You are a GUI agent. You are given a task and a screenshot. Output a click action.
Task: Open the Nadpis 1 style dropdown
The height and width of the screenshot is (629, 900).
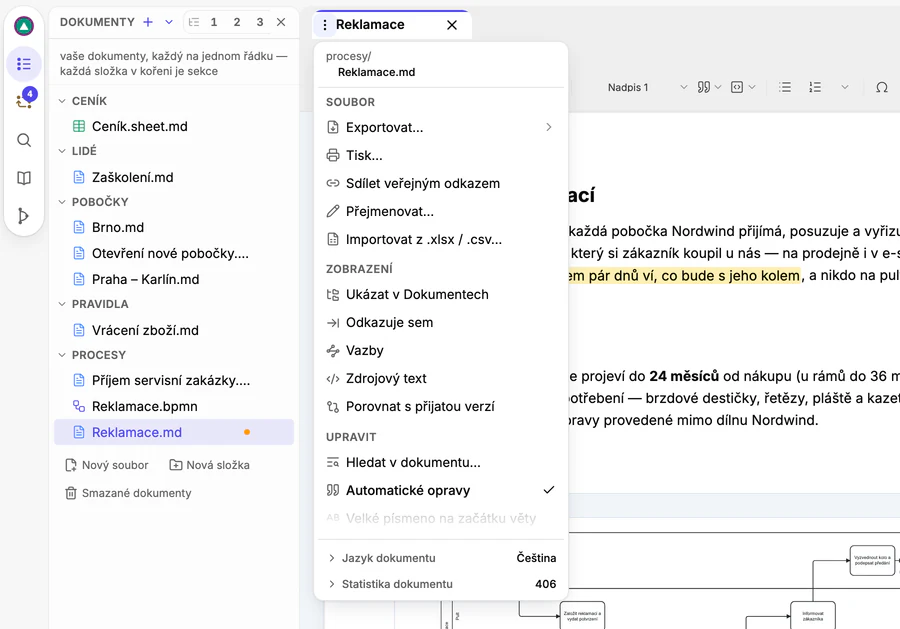(646, 87)
